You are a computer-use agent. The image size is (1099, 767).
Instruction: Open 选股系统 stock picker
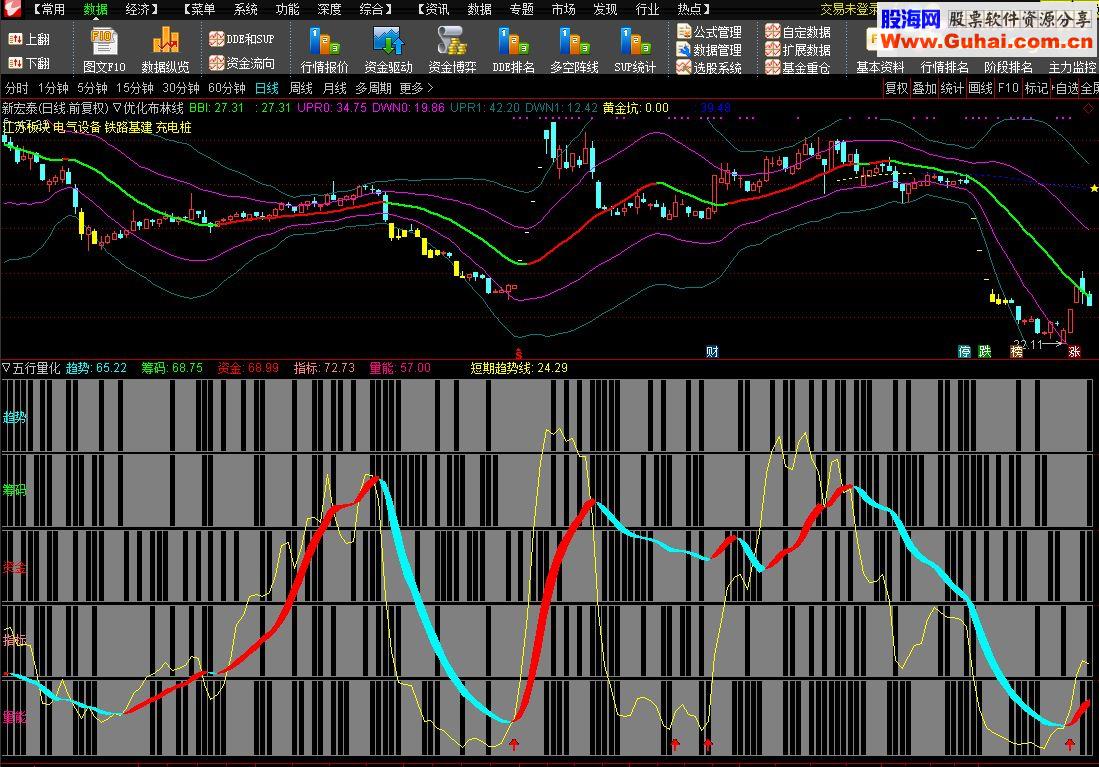(709, 68)
